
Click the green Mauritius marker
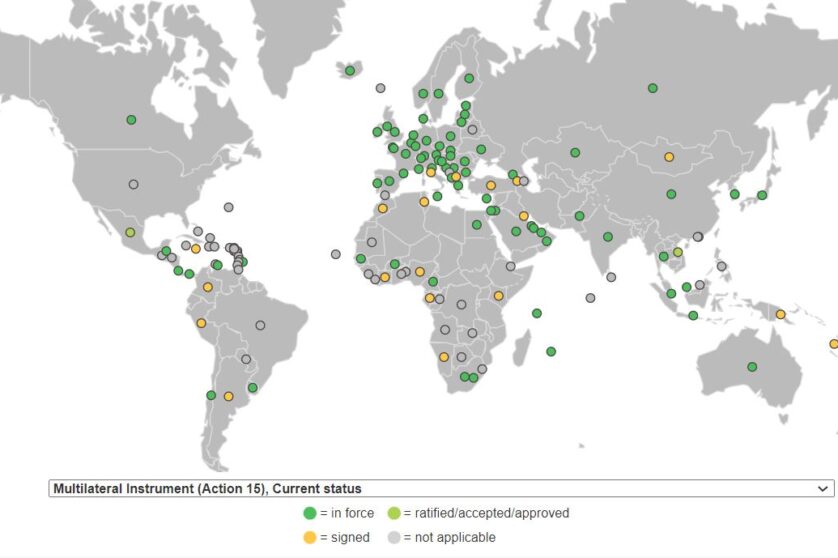pyautogui.click(x=551, y=352)
